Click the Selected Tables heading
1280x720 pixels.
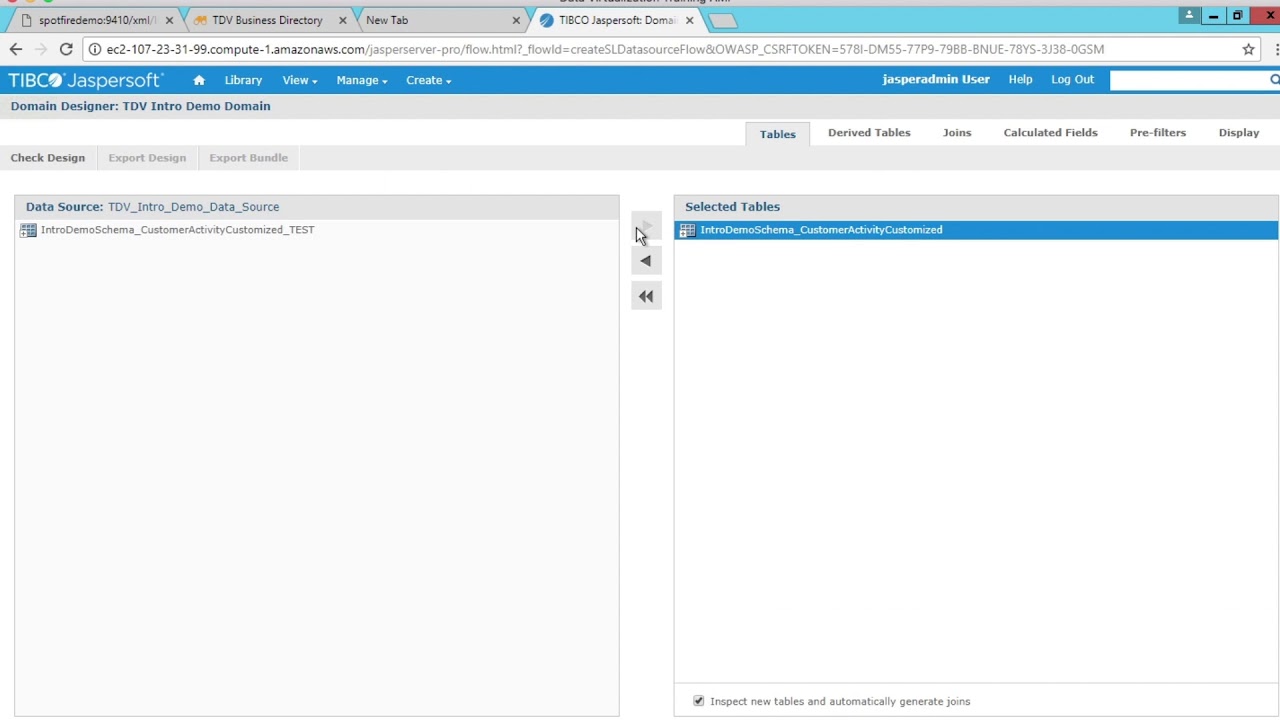[732, 207]
